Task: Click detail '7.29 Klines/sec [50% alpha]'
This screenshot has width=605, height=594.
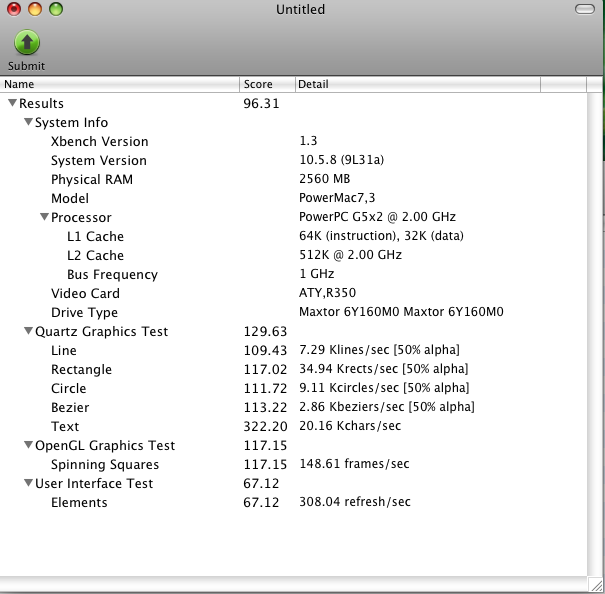Action: pos(380,350)
